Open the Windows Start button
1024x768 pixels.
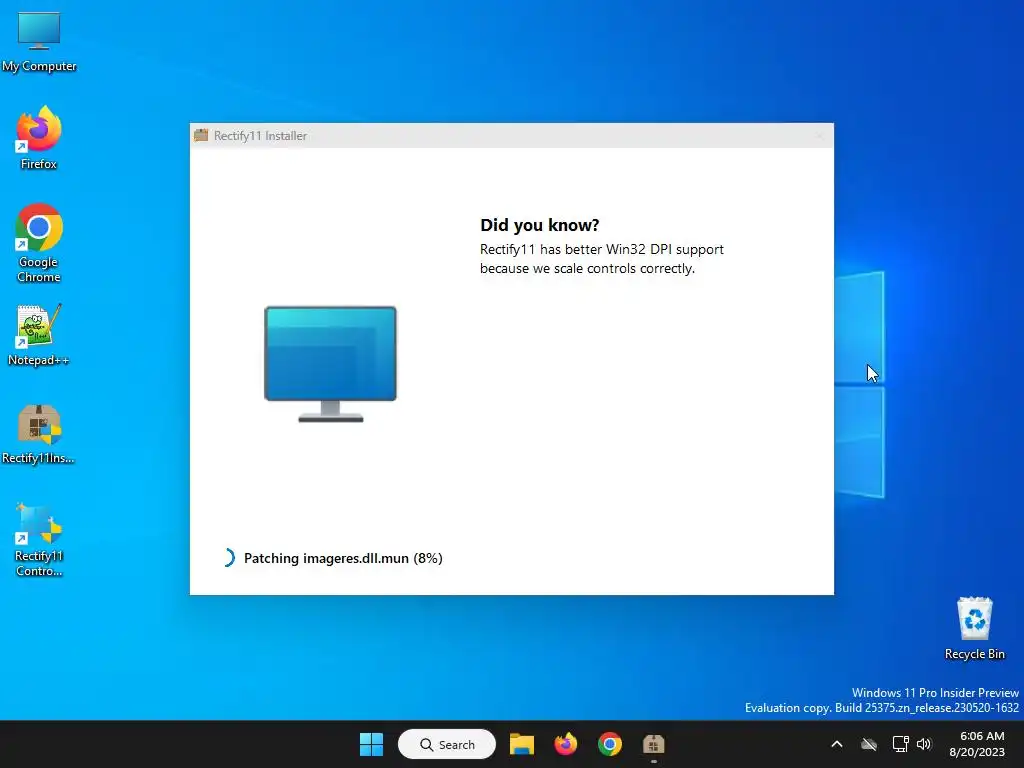[x=372, y=744]
